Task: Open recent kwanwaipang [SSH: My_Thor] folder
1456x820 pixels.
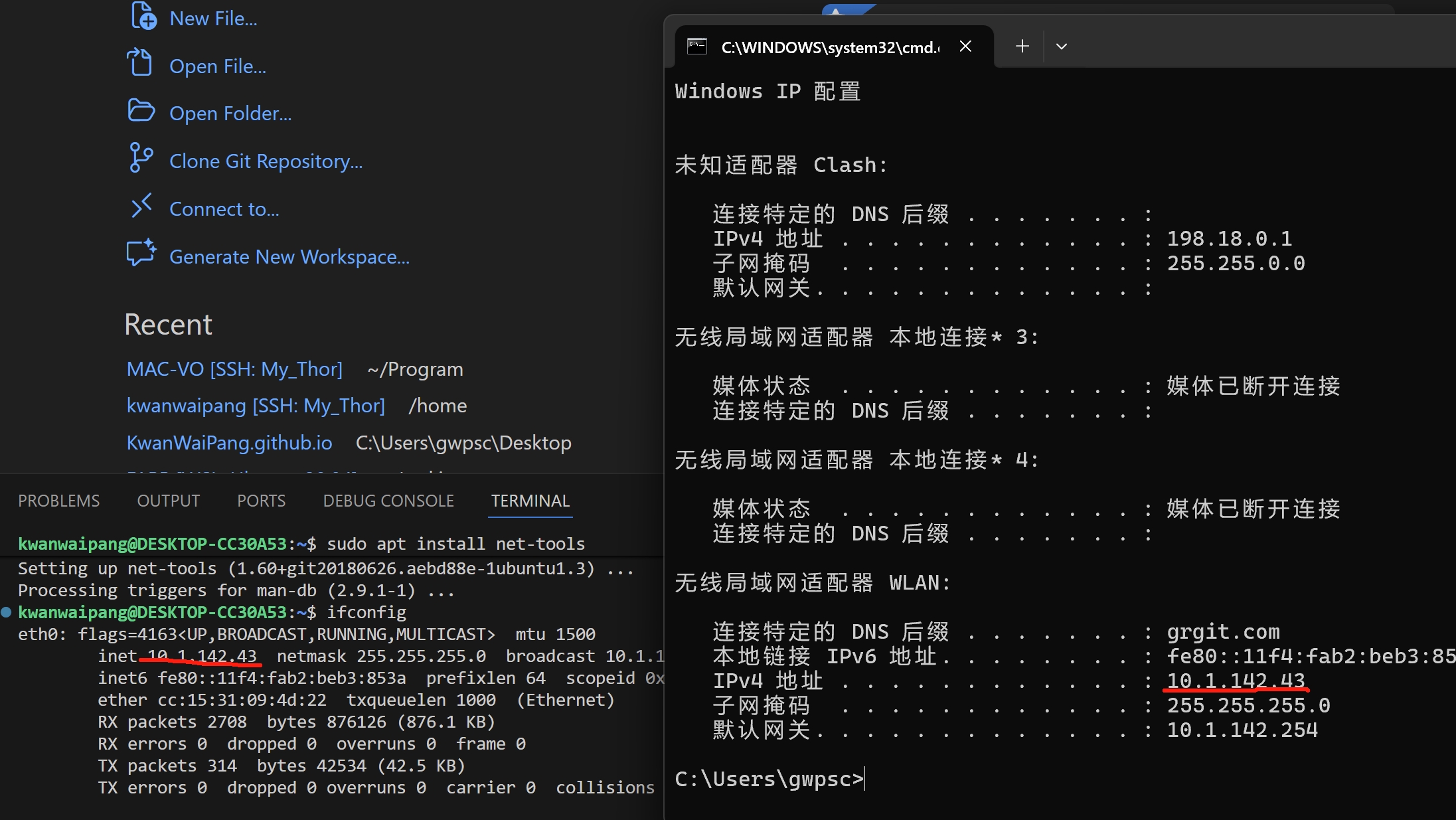Action: pyautogui.click(x=256, y=406)
